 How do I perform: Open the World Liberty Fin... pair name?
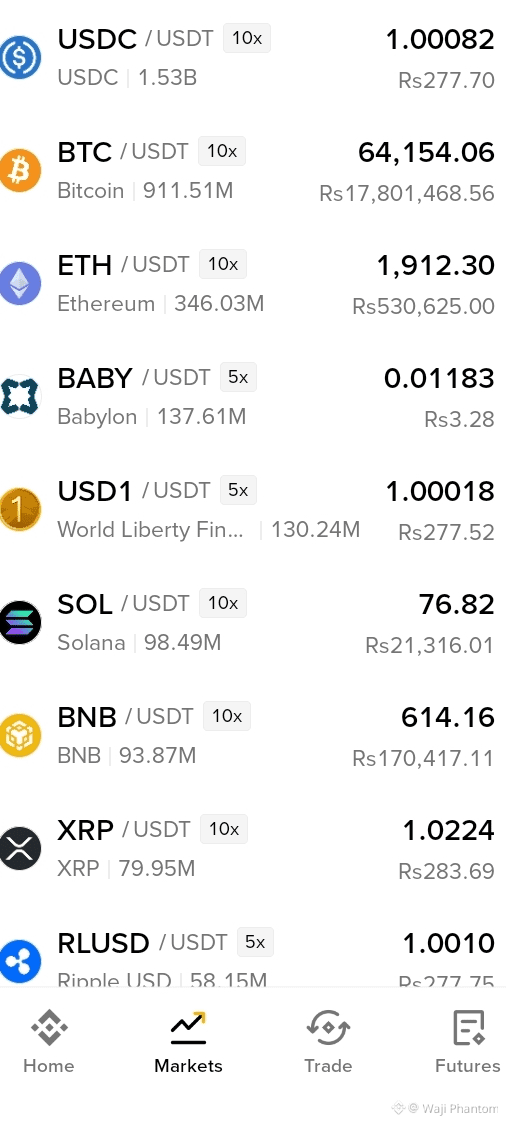(151, 530)
